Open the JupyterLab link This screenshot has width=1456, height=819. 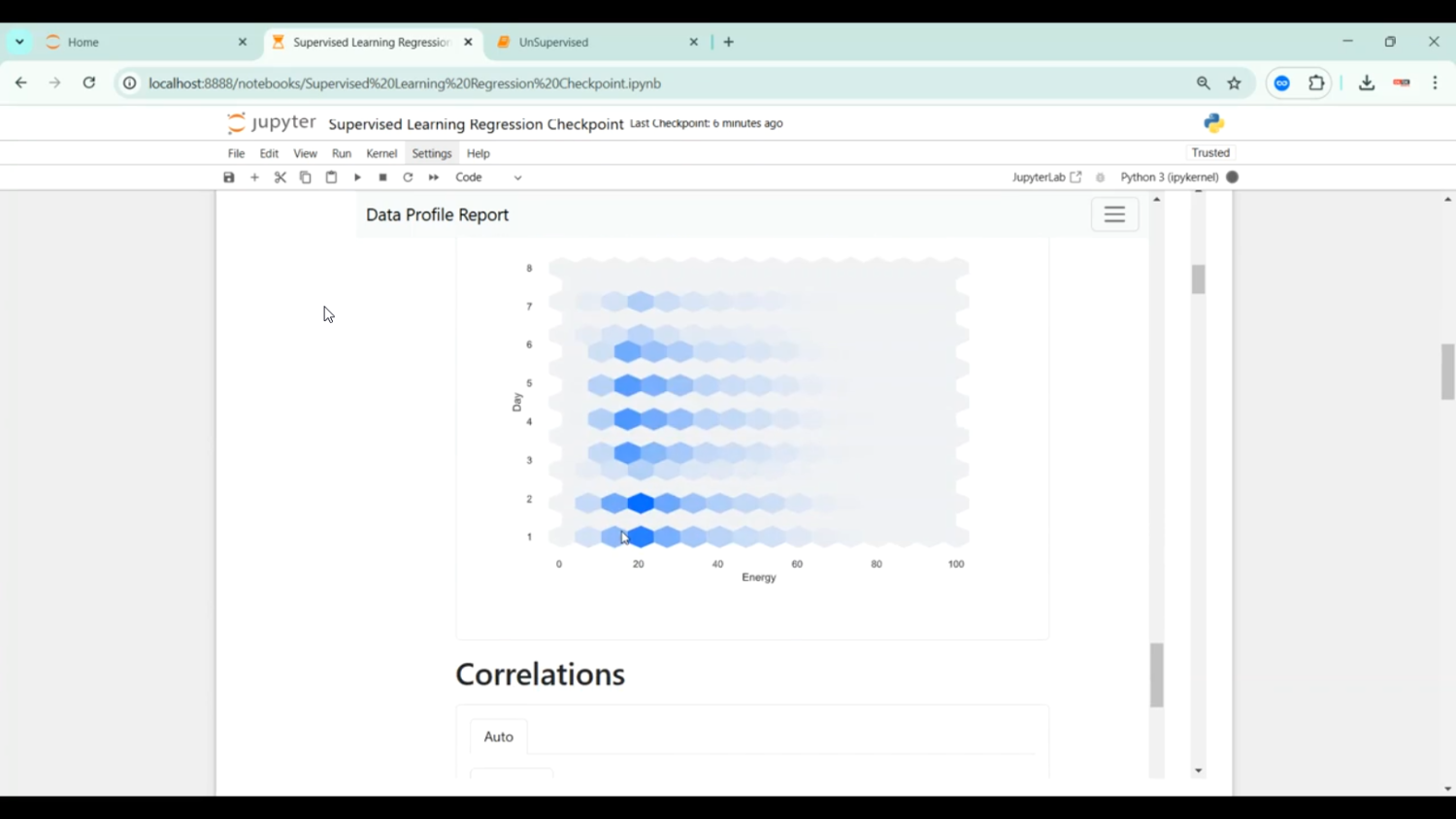[1046, 178]
